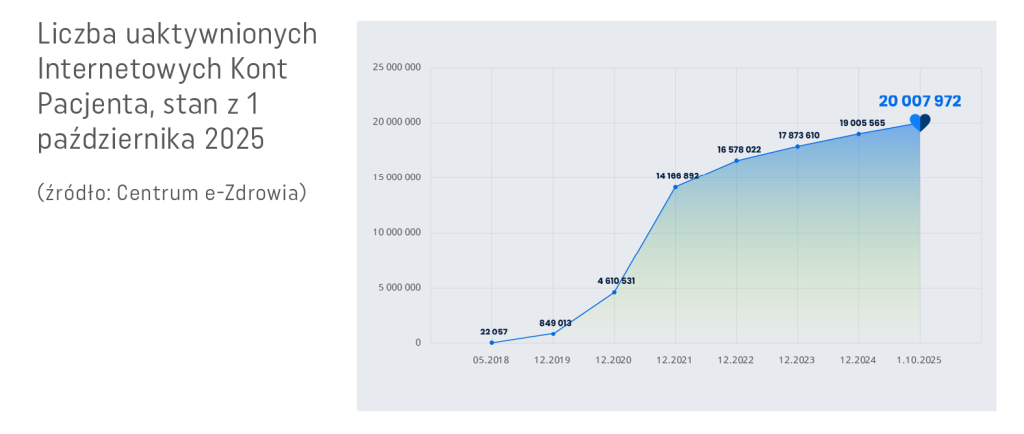Image resolution: width=1024 pixels, height=434 pixels.
Task: Select the 4 610 531 value label
Action: click(614, 280)
